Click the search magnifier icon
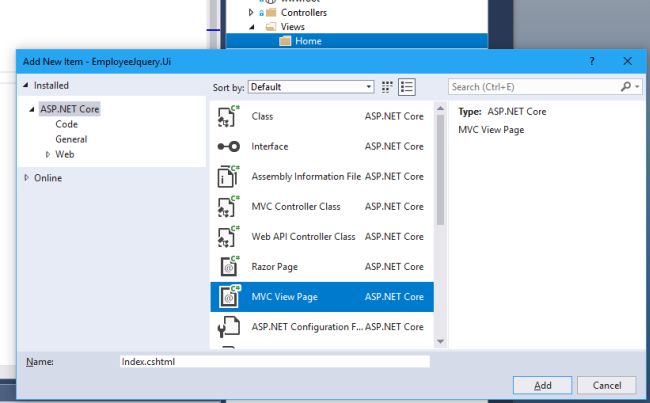The width and height of the screenshot is (650, 403). click(626, 87)
